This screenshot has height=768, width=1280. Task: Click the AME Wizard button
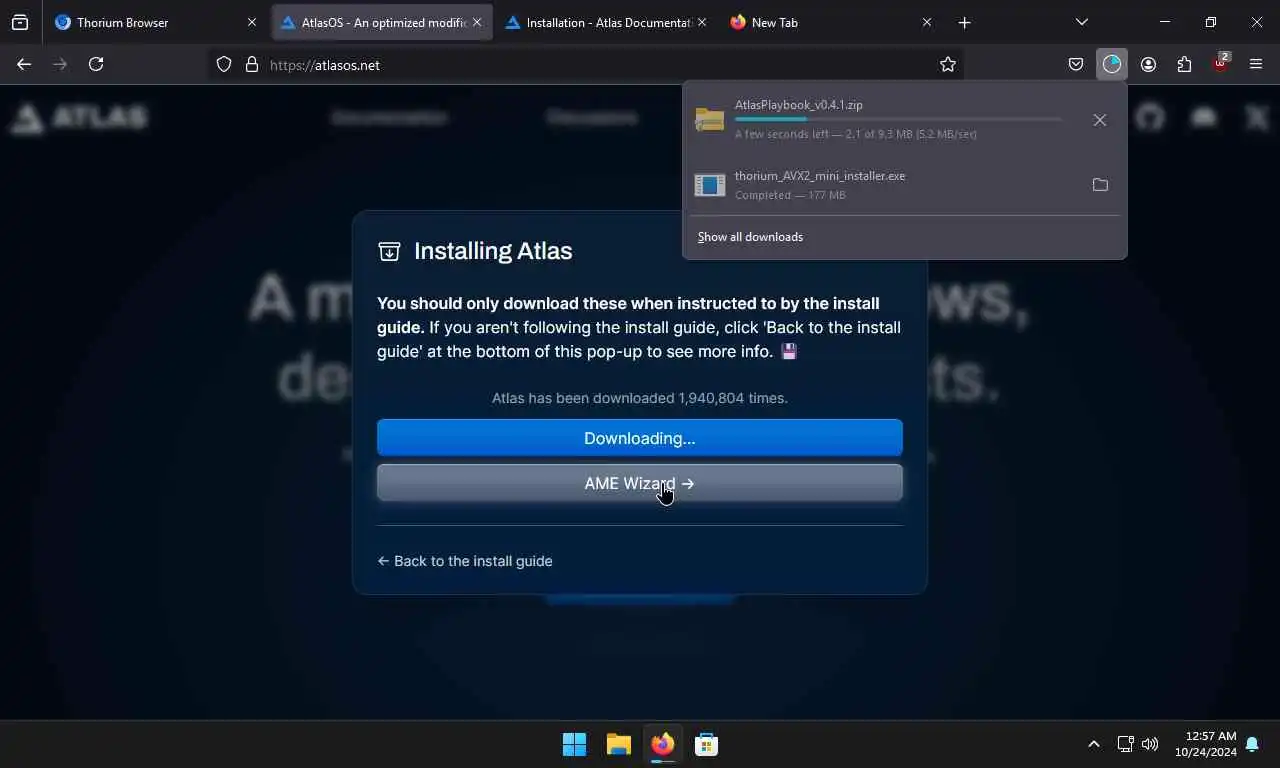click(x=640, y=483)
